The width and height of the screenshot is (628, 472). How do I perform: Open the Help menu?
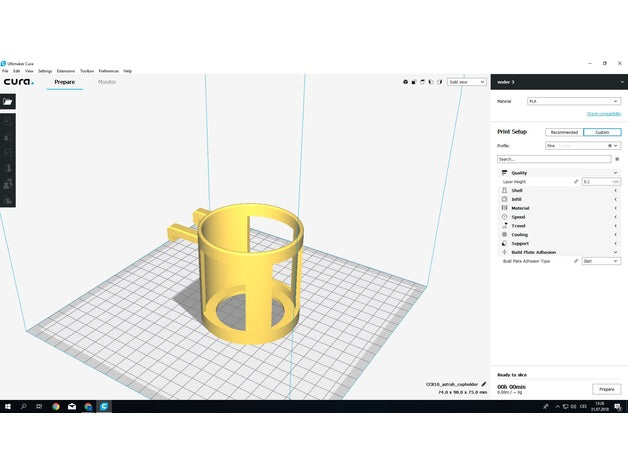click(x=128, y=71)
